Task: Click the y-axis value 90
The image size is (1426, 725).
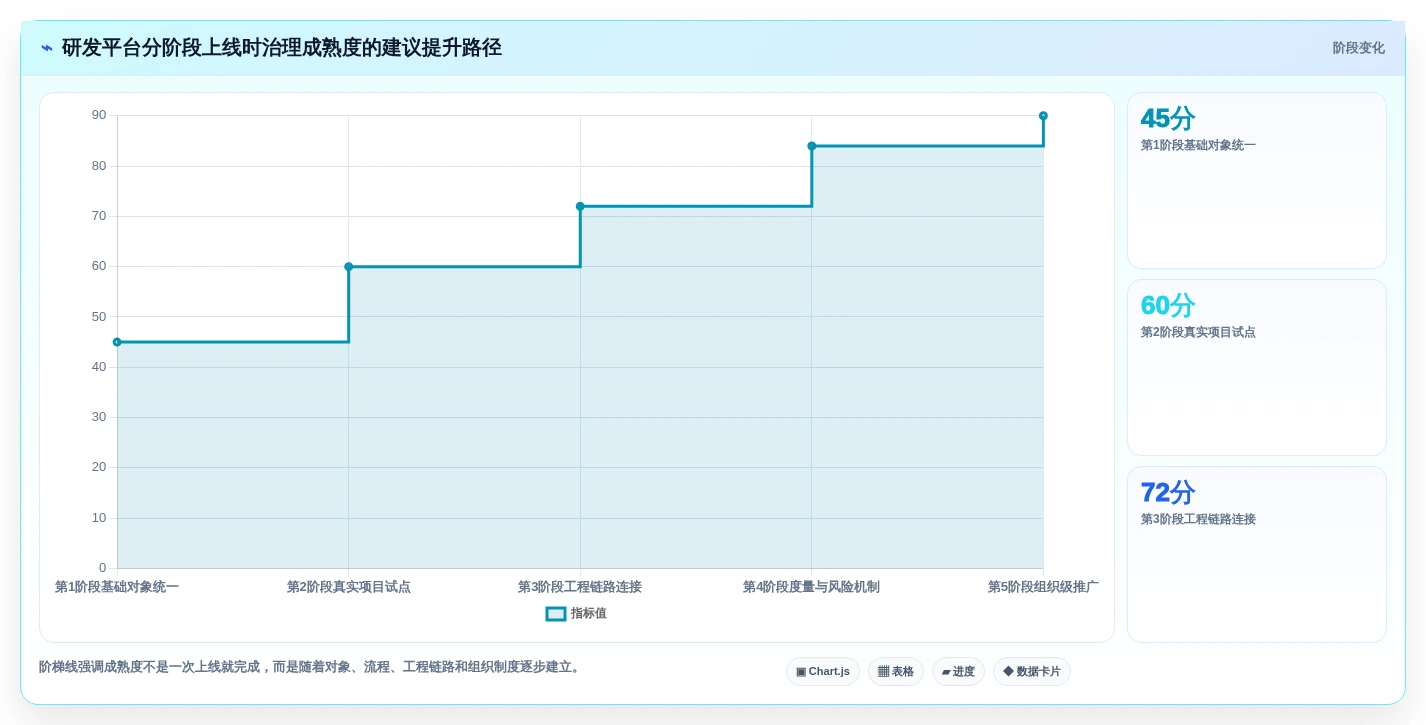Action: (x=99, y=115)
